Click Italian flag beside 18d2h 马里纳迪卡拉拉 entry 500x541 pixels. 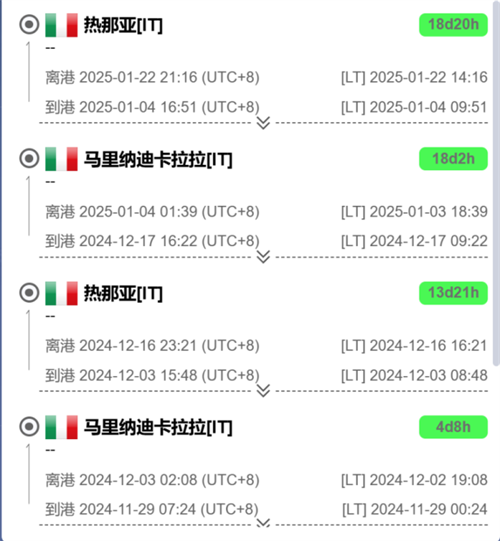pyautogui.click(x=61, y=159)
